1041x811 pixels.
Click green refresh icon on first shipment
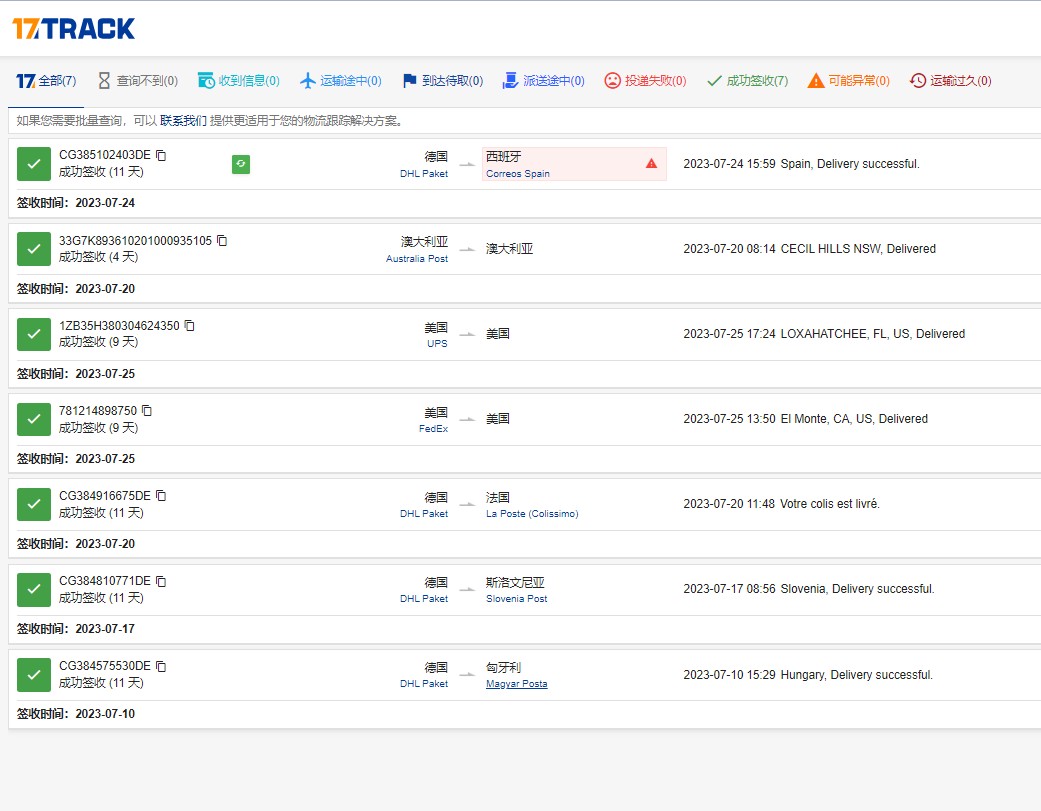(x=241, y=164)
